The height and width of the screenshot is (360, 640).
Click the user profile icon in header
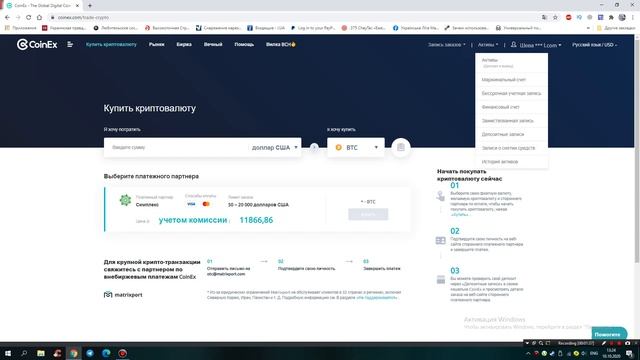[513, 44]
